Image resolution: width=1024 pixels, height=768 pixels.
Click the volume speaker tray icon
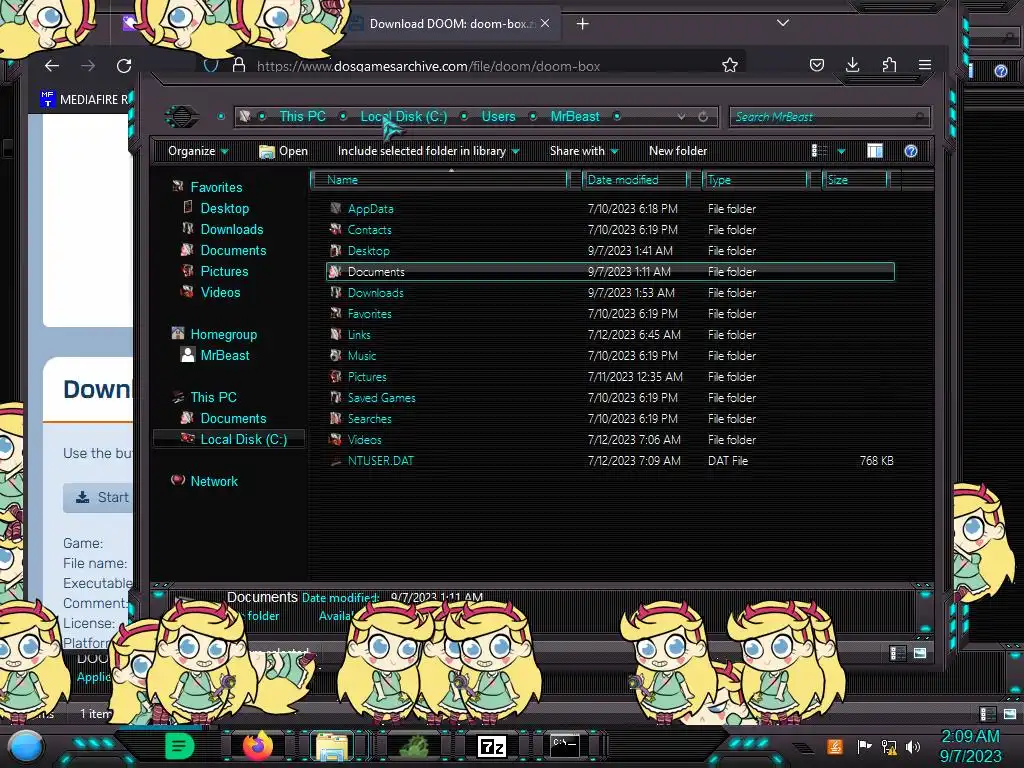tap(913, 746)
